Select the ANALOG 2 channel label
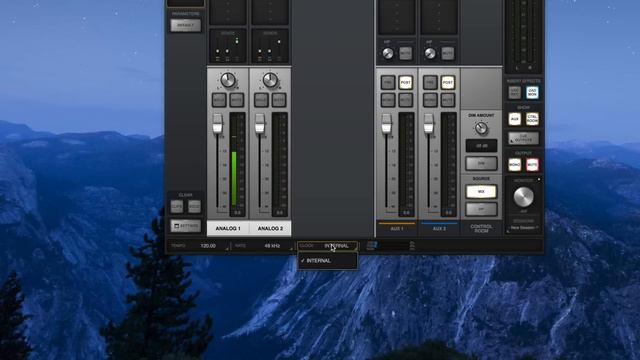Image resolution: width=640 pixels, height=360 pixels. click(x=270, y=228)
